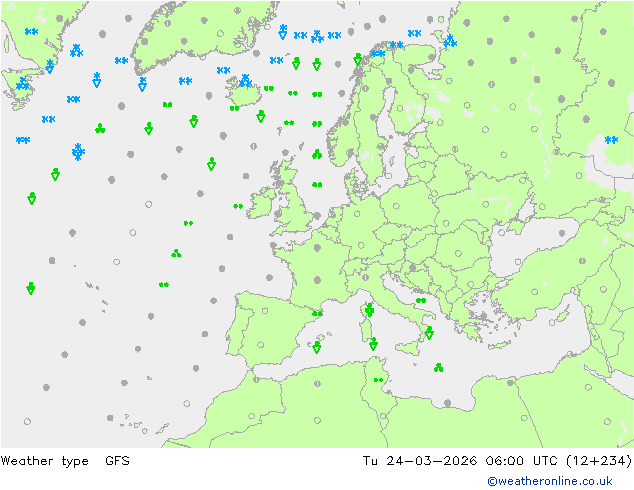The height and width of the screenshot is (490, 634).
Task: Click the snow symbol over Iceland
Action: (x=245, y=80)
